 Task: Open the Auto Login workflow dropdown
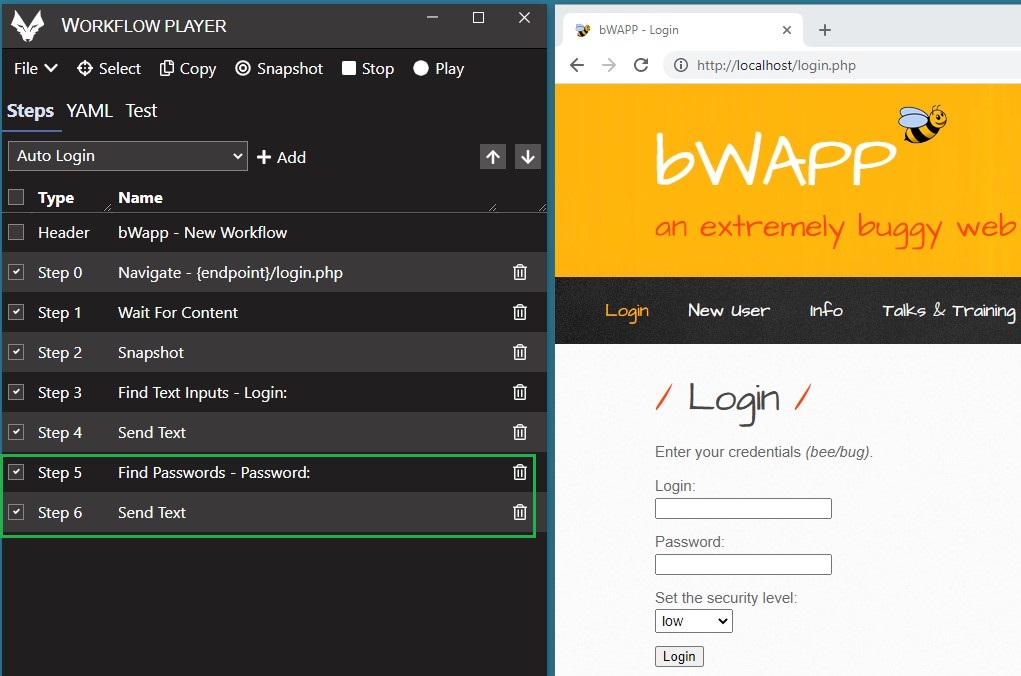[127, 156]
